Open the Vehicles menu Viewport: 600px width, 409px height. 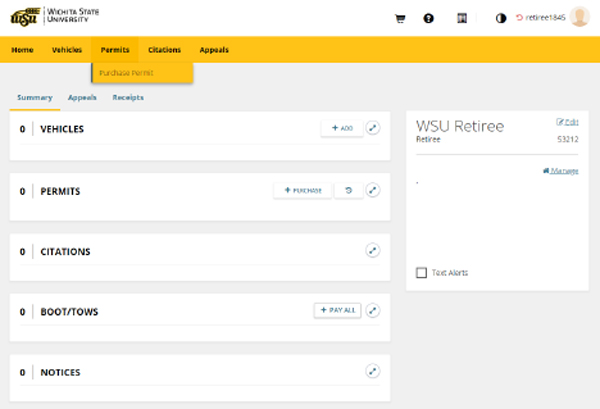pyautogui.click(x=67, y=50)
